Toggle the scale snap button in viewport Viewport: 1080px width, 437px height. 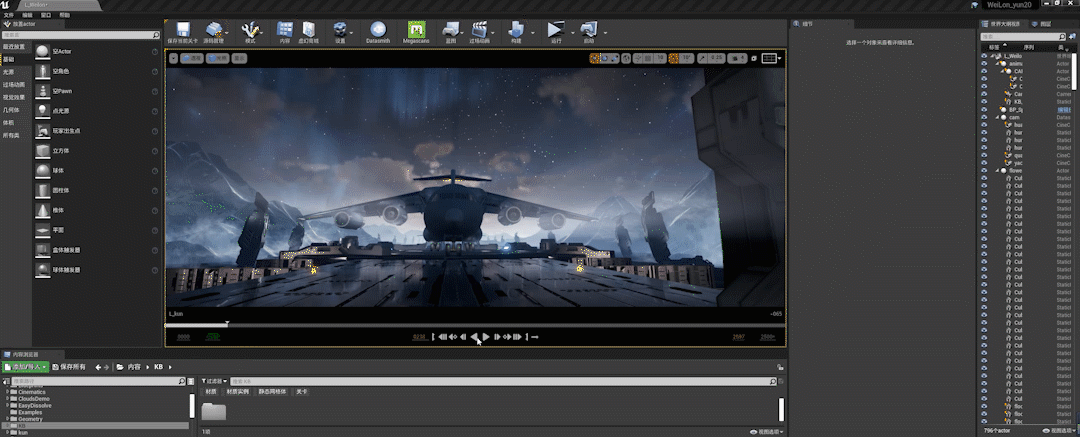pyautogui.click(x=702, y=59)
